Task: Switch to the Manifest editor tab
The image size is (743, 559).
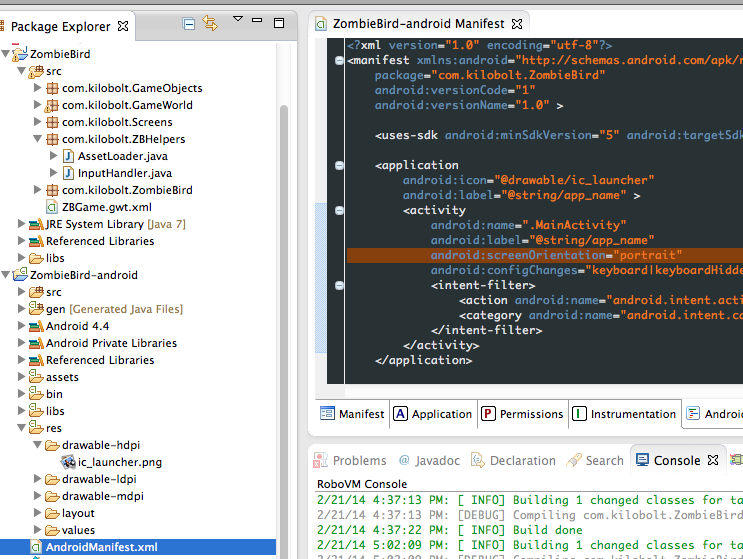Action: (352, 414)
